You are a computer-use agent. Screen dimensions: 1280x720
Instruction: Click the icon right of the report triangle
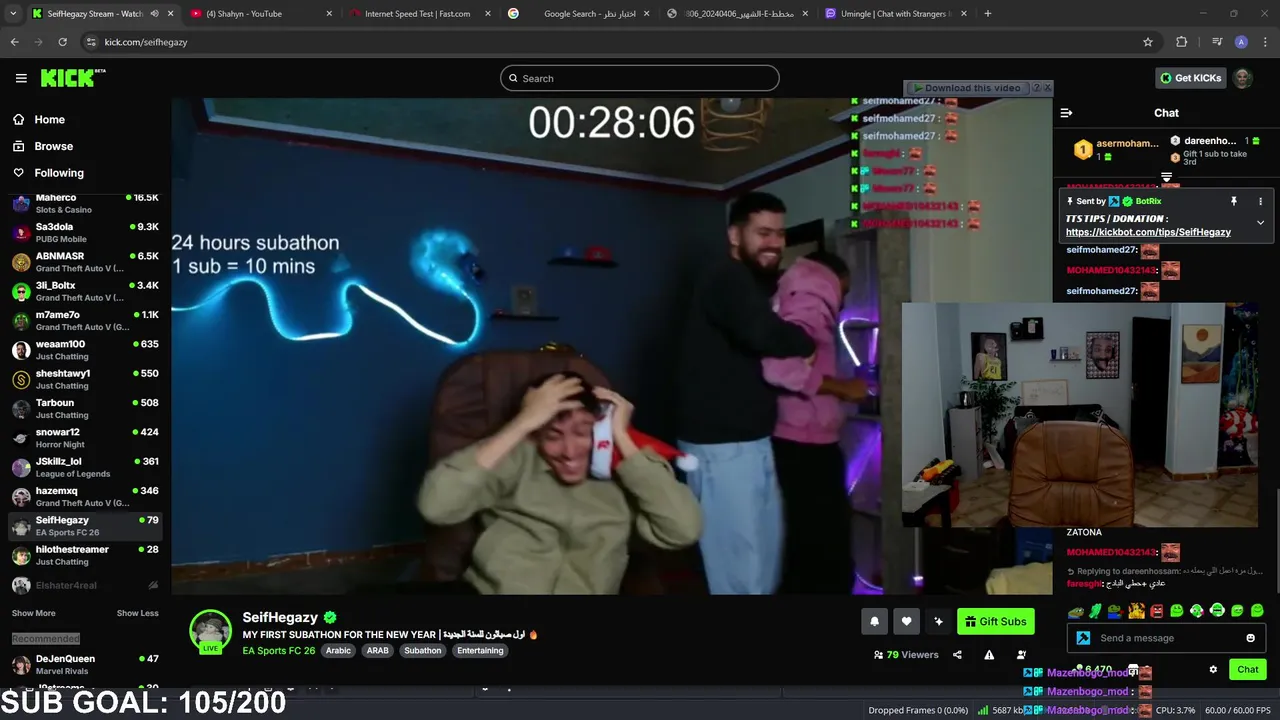pos(1021,655)
